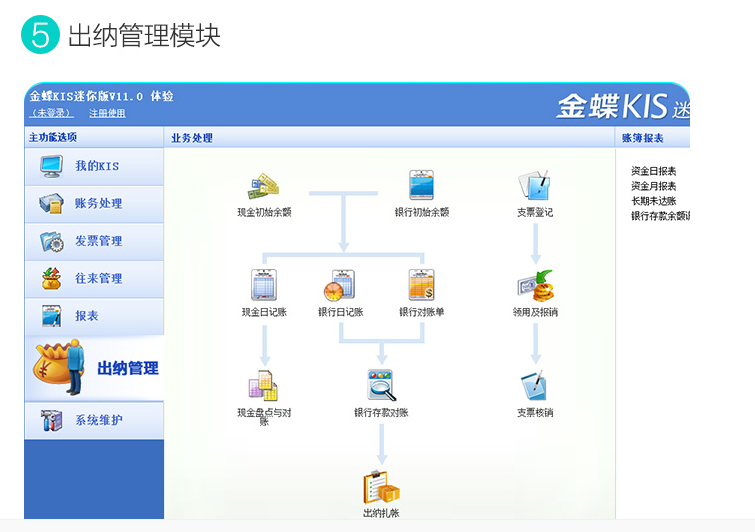Click the （未登录） login link
Viewport: 755px width, 532px height.
(52, 113)
